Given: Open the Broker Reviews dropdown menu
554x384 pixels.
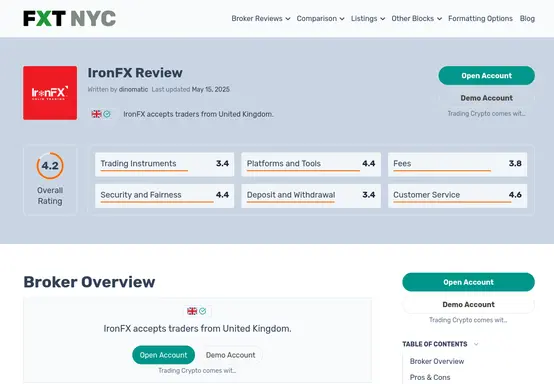Looking at the screenshot, I should [x=261, y=18].
